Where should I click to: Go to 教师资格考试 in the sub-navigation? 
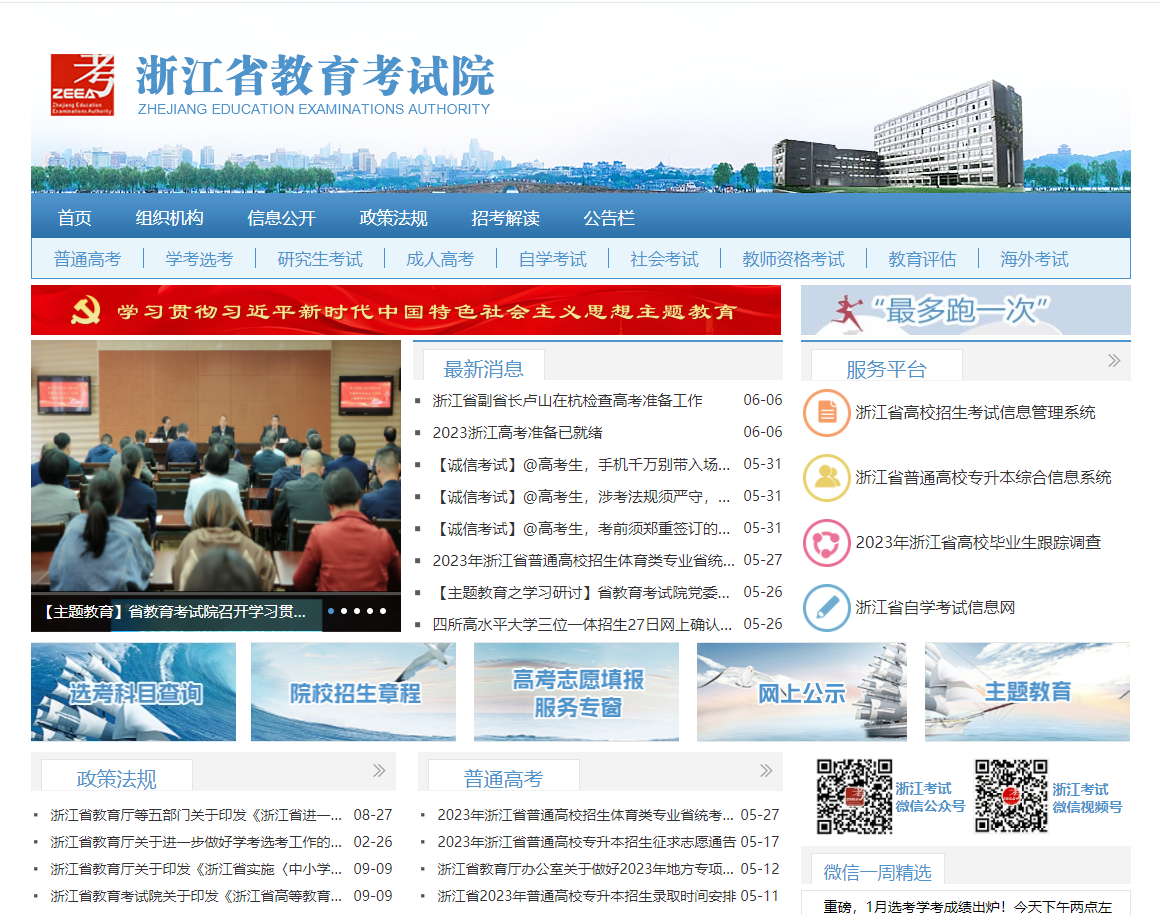click(793, 259)
